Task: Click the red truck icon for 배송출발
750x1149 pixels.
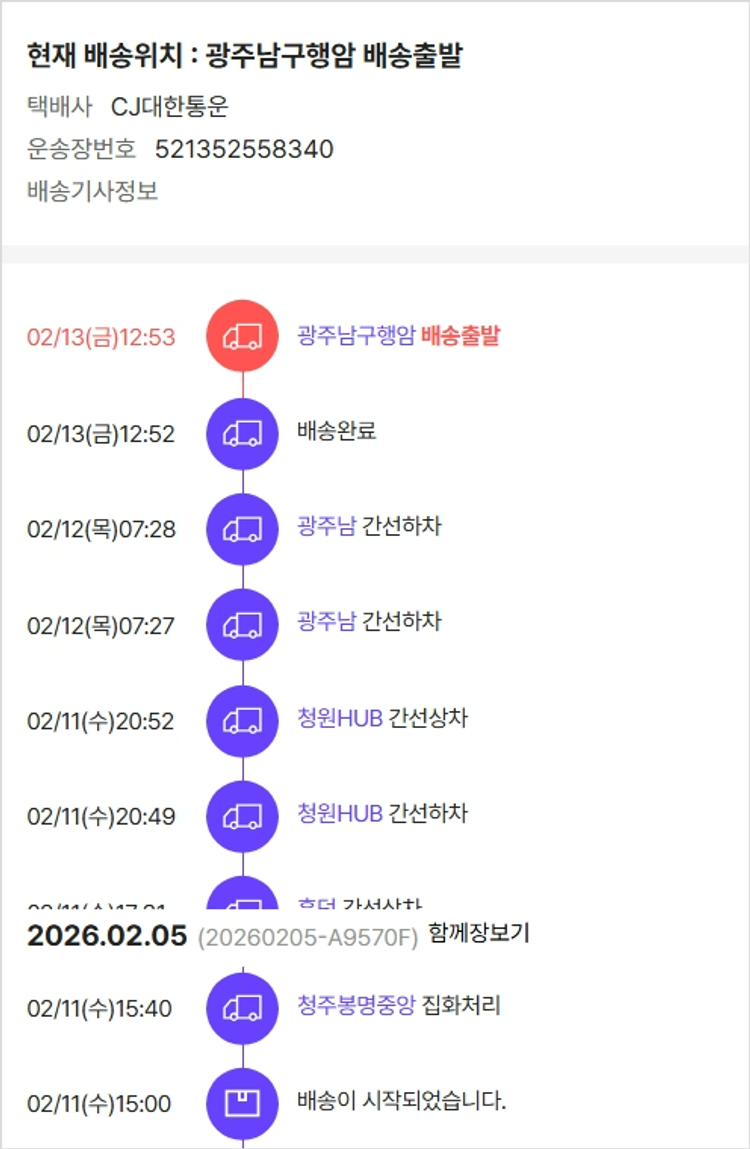Action: [242, 337]
